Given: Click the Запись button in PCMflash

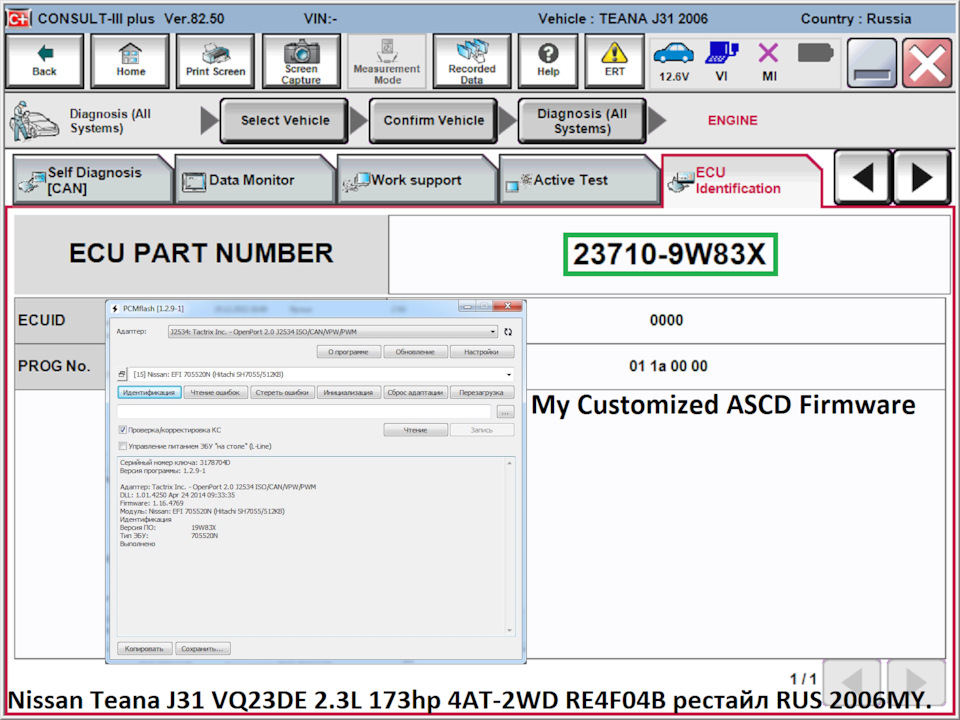Looking at the screenshot, I should (482, 430).
